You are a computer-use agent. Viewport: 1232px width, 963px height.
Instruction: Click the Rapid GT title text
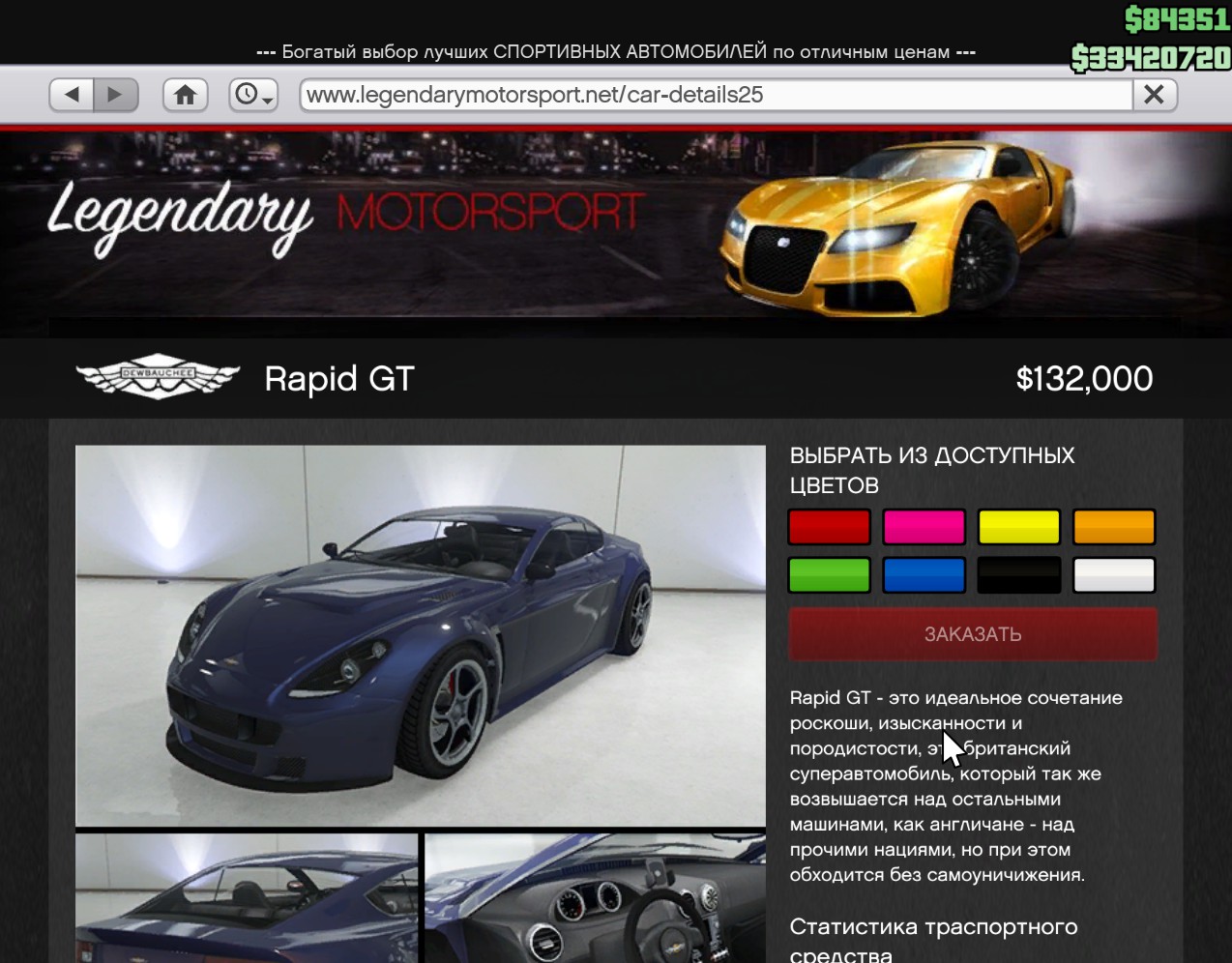coord(339,378)
